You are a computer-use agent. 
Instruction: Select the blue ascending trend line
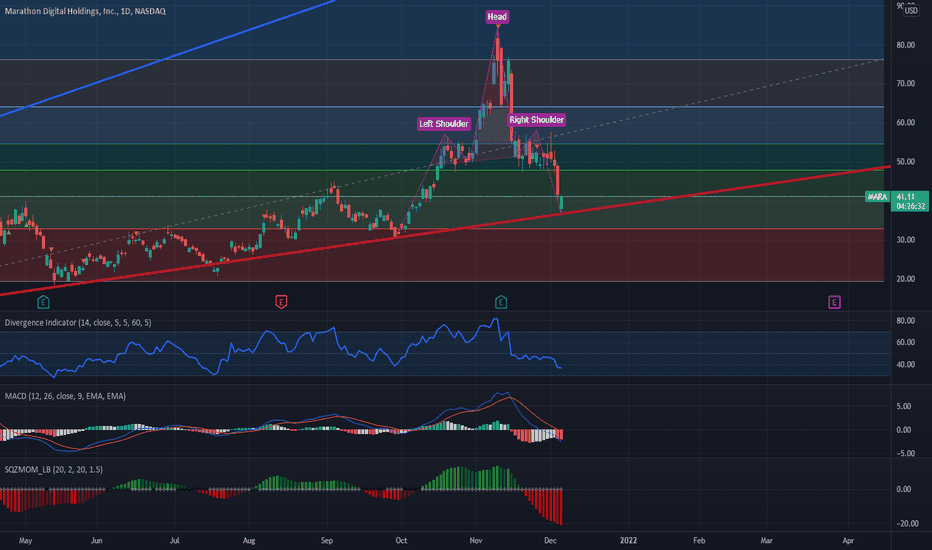pos(168,58)
